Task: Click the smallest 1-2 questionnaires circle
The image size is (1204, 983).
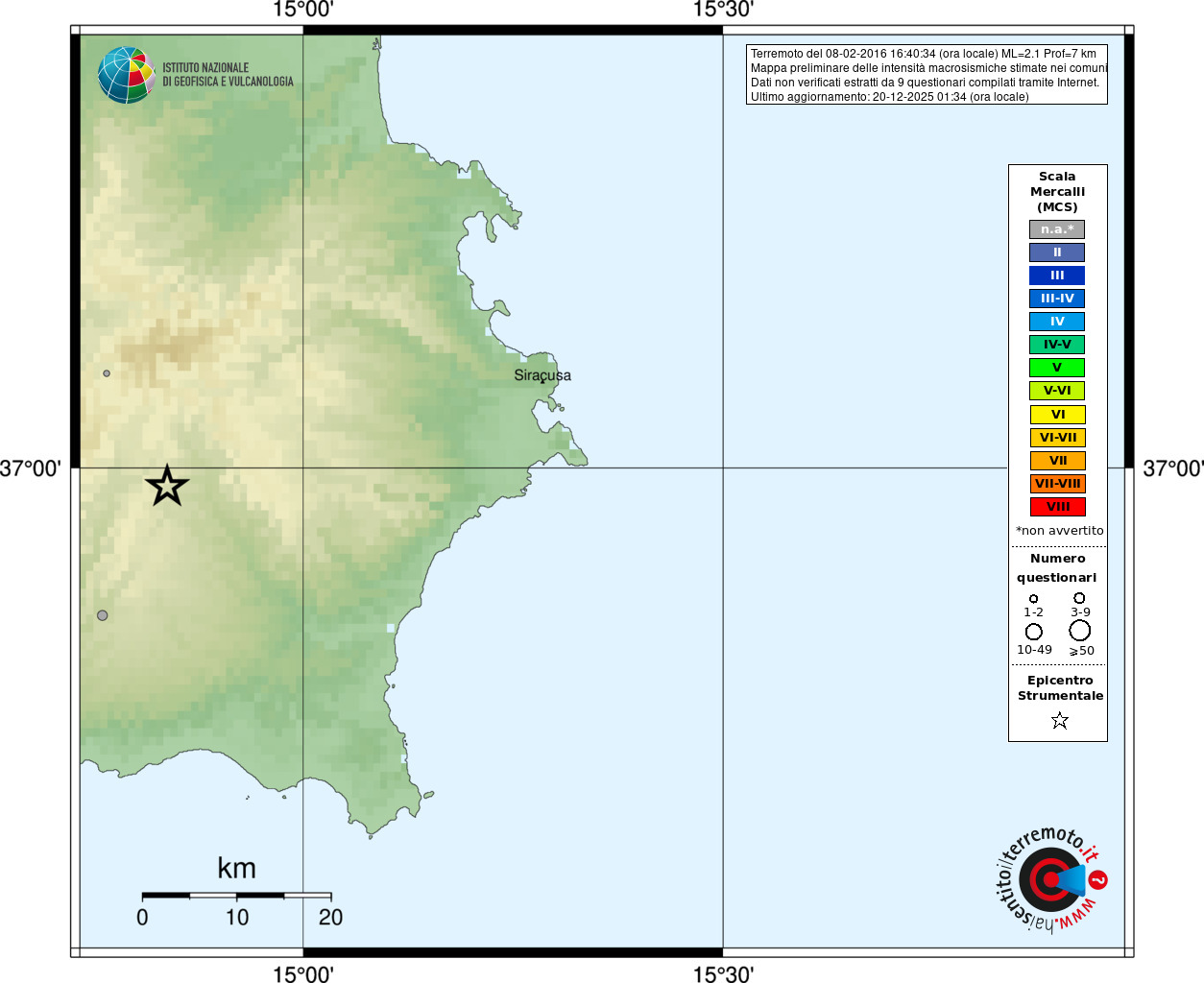Action: point(1034,599)
